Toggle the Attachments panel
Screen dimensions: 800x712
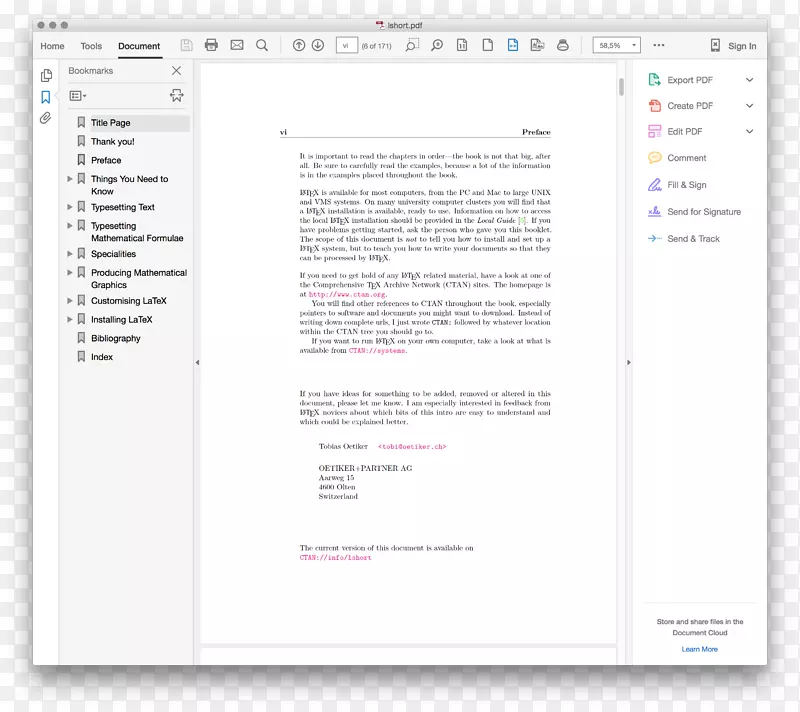(x=44, y=118)
